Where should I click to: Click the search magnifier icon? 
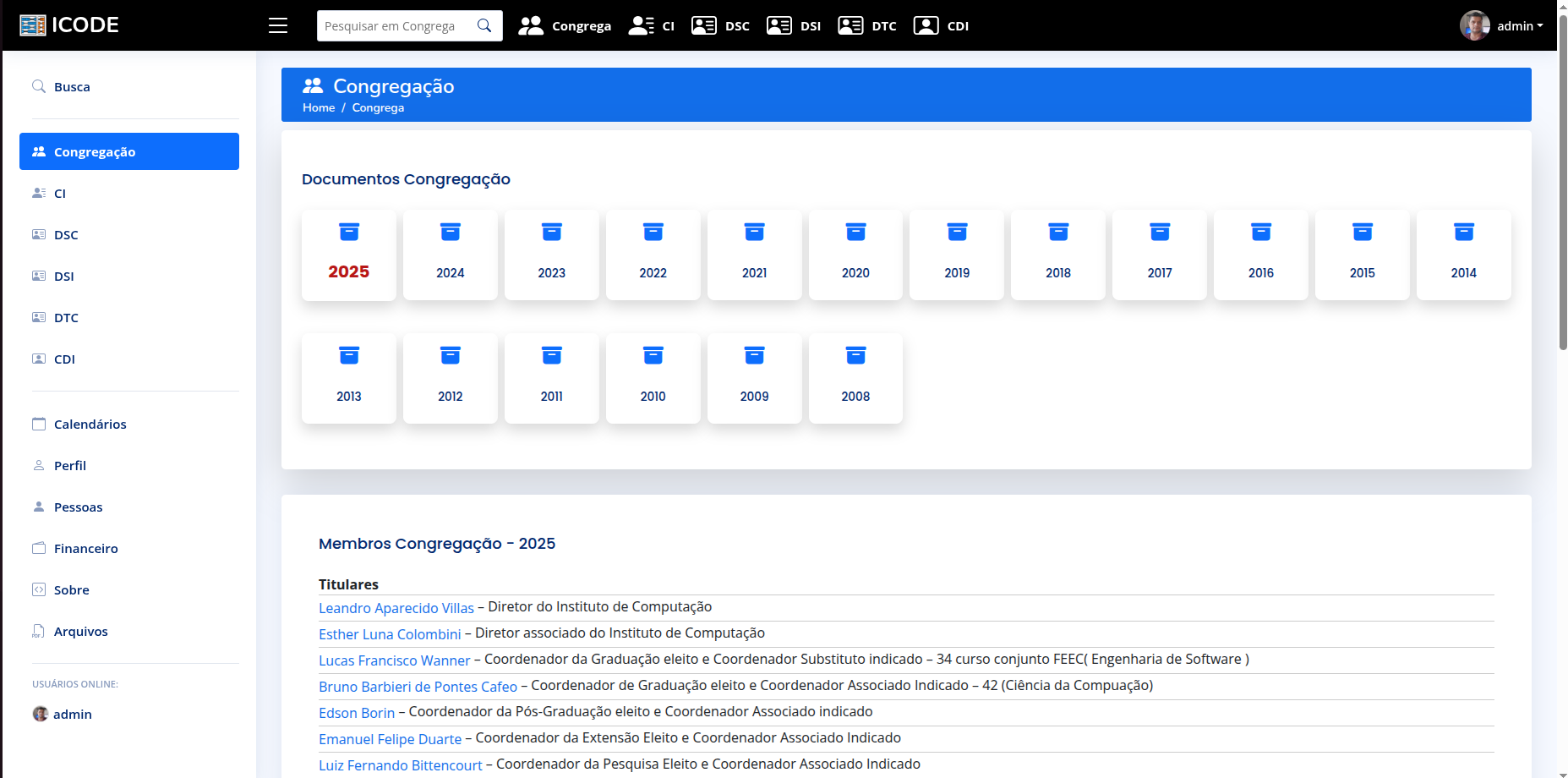coord(484,25)
